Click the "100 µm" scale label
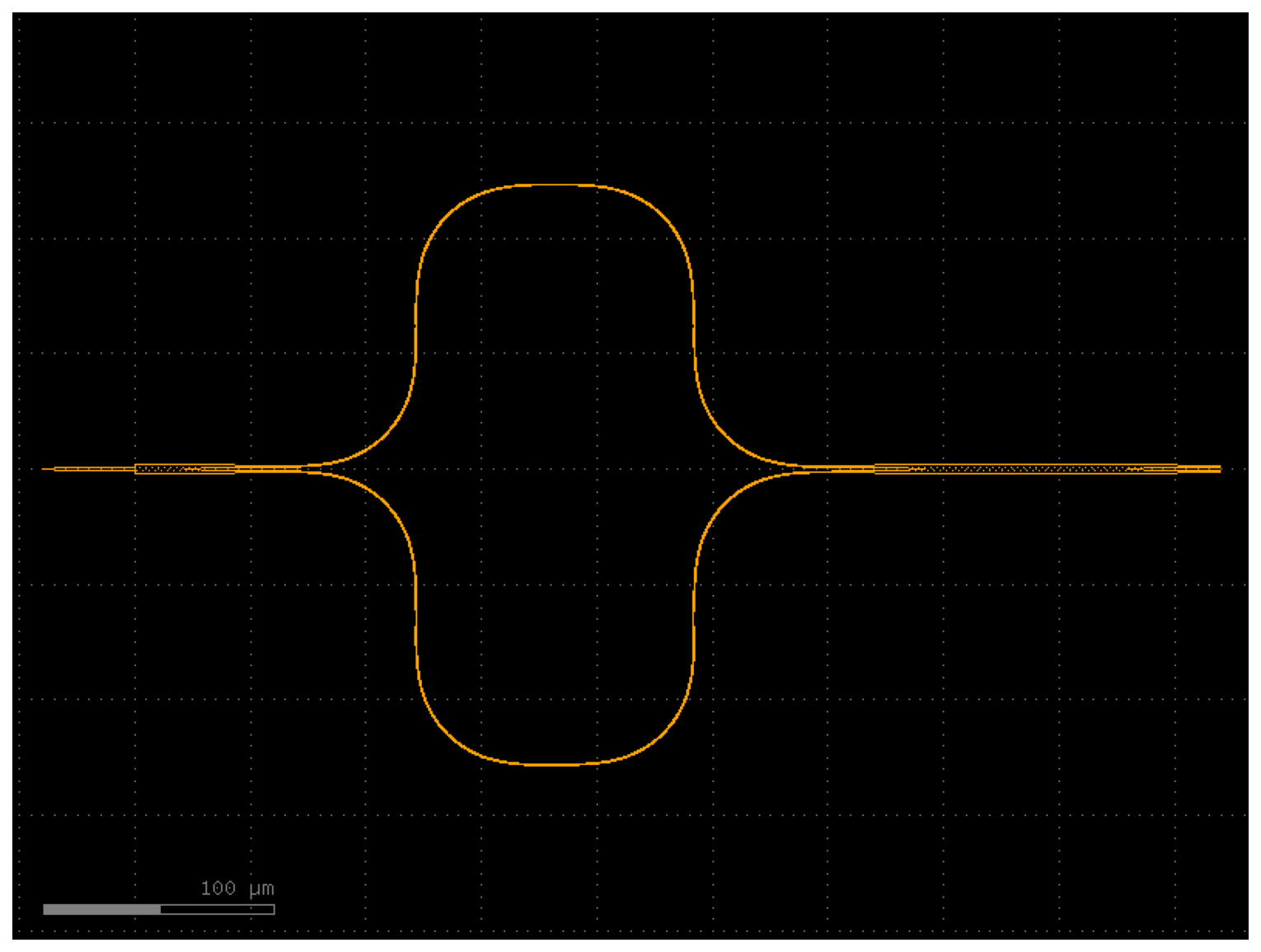This screenshot has width=1261, height=952. tap(237, 889)
